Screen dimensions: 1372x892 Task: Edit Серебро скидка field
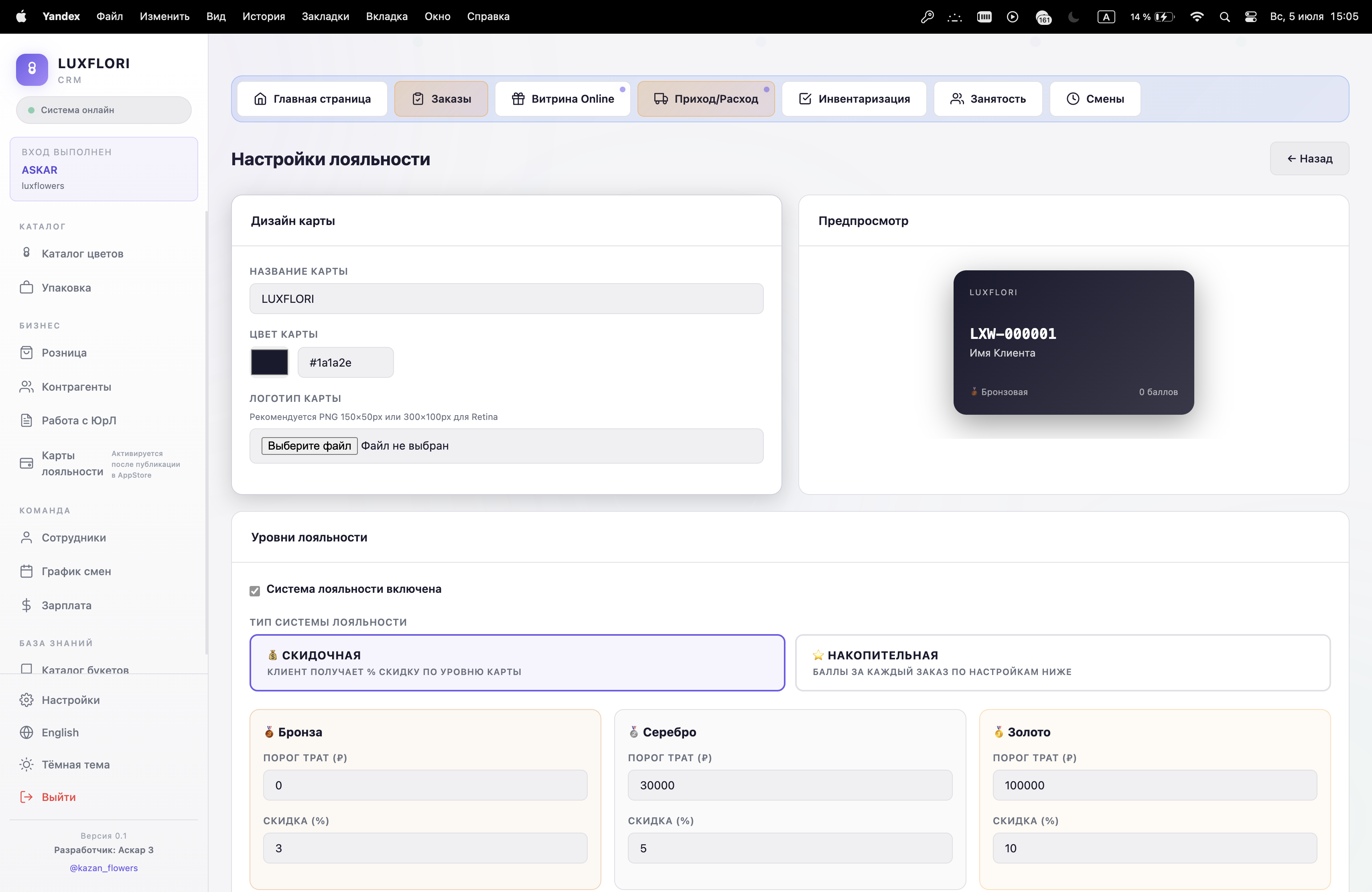tap(790, 847)
